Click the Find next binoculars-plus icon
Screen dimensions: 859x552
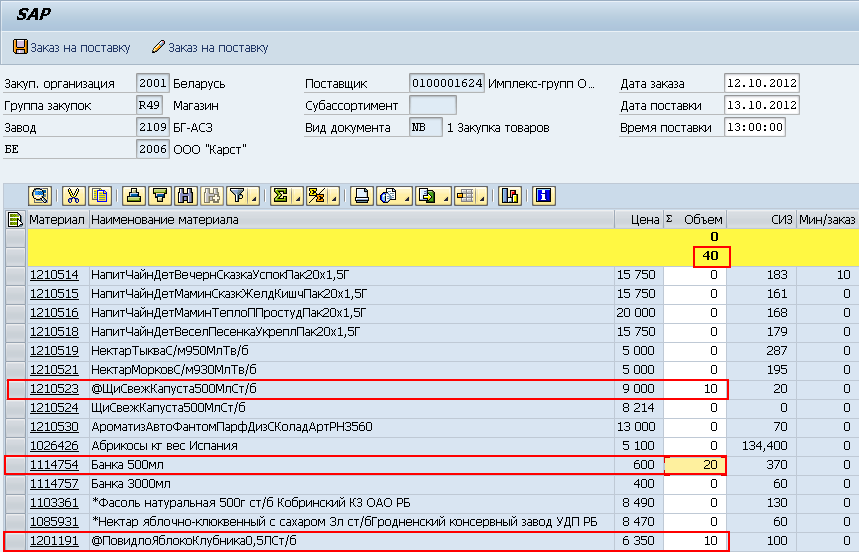211,196
